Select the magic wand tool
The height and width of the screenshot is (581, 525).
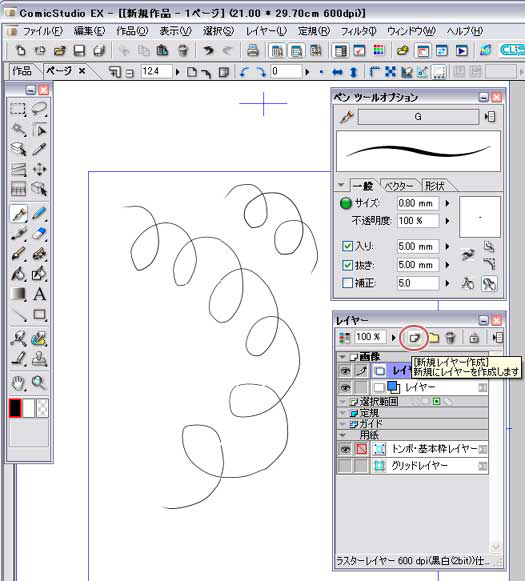[x=18, y=130]
